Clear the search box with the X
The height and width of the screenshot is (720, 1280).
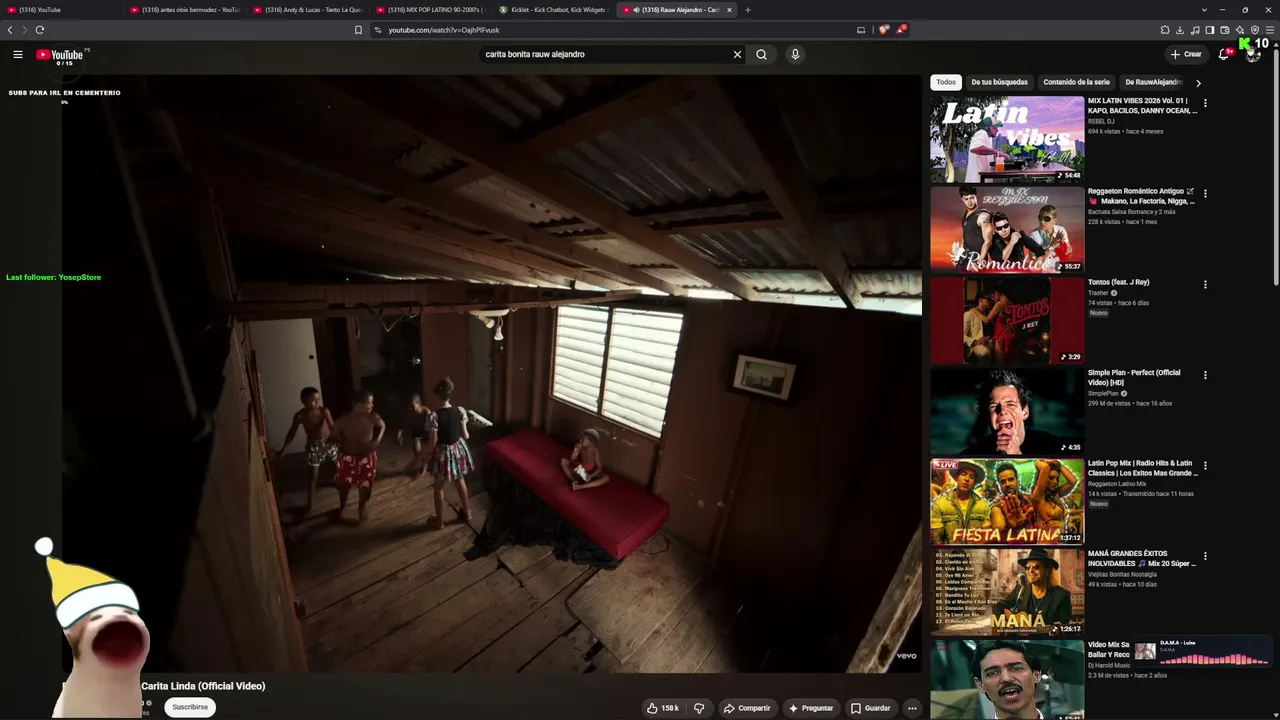pos(738,54)
